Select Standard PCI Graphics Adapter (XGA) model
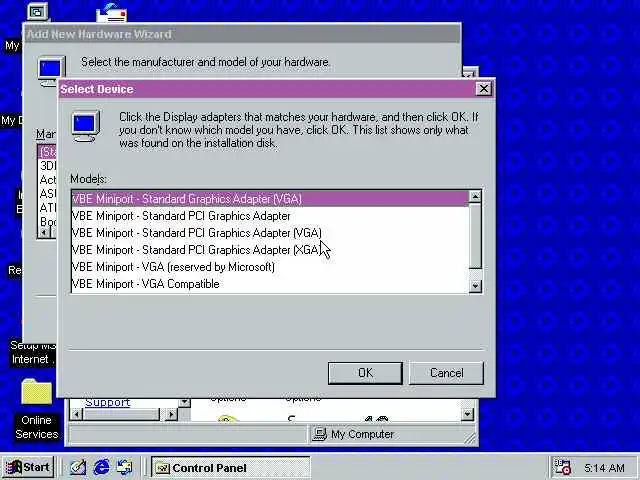This screenshot has height=480, width=640. (x=269, y=250)
